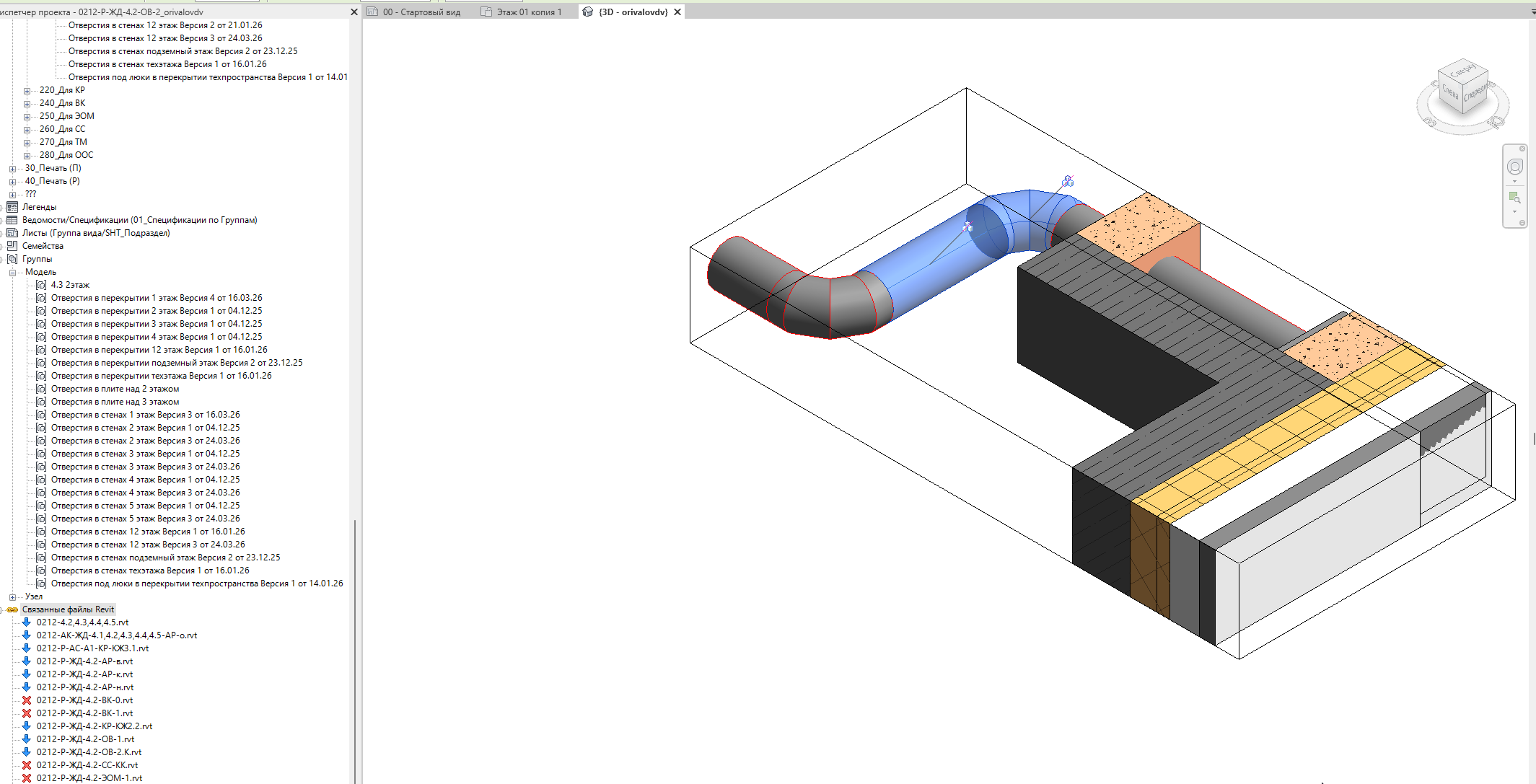Collapse the Модель groups node
This screenshot has height=784, width=1536.
[12, 273]
